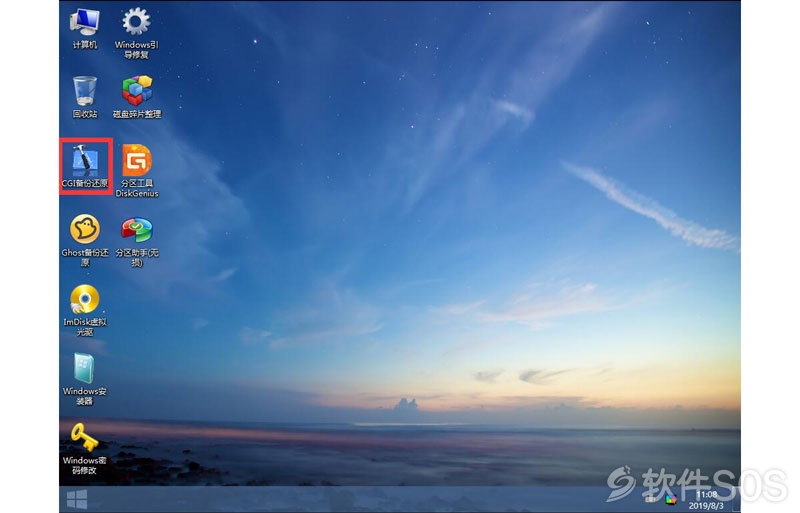
Task: Click the keyboard tray icon
Action: pyautogui.click(x=651, y=499)
